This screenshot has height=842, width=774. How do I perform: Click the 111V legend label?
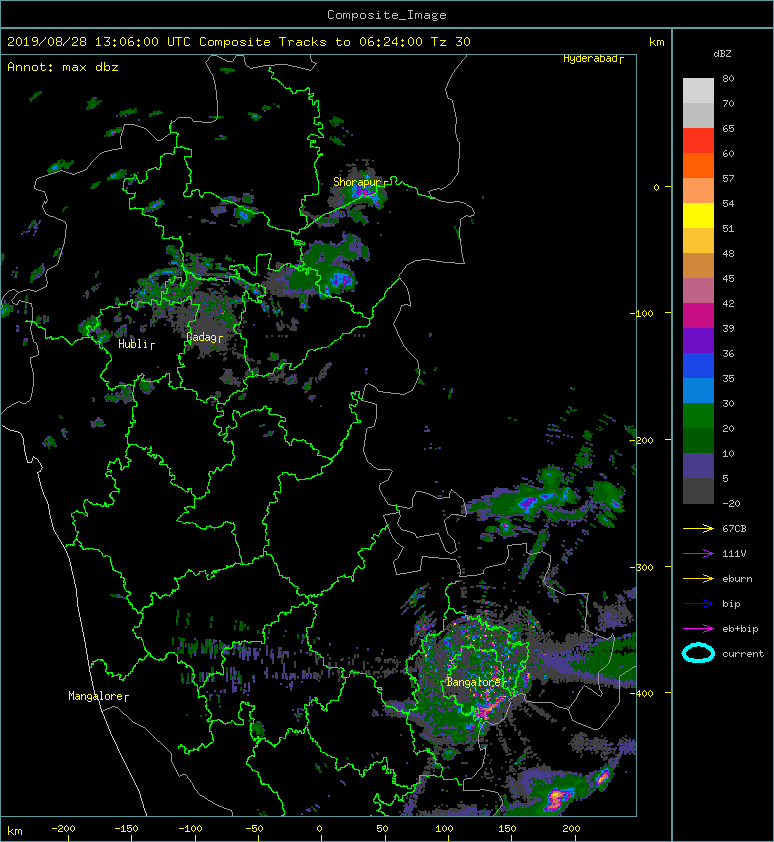734,554
